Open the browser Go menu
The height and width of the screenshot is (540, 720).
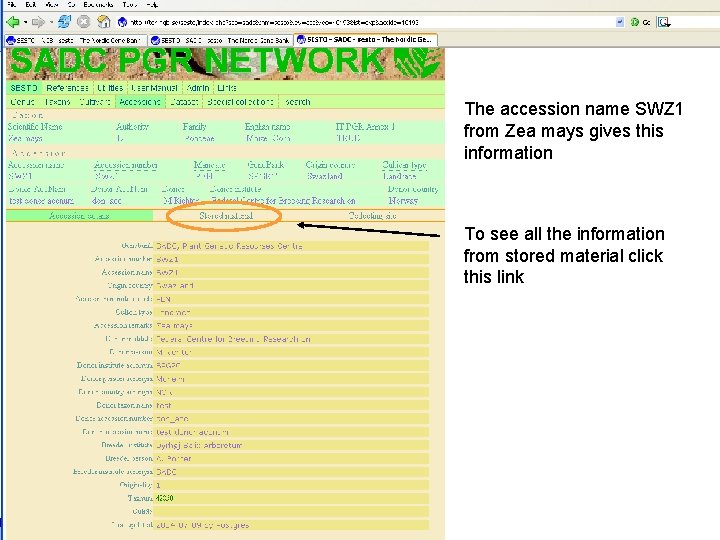tap(71, 5)
